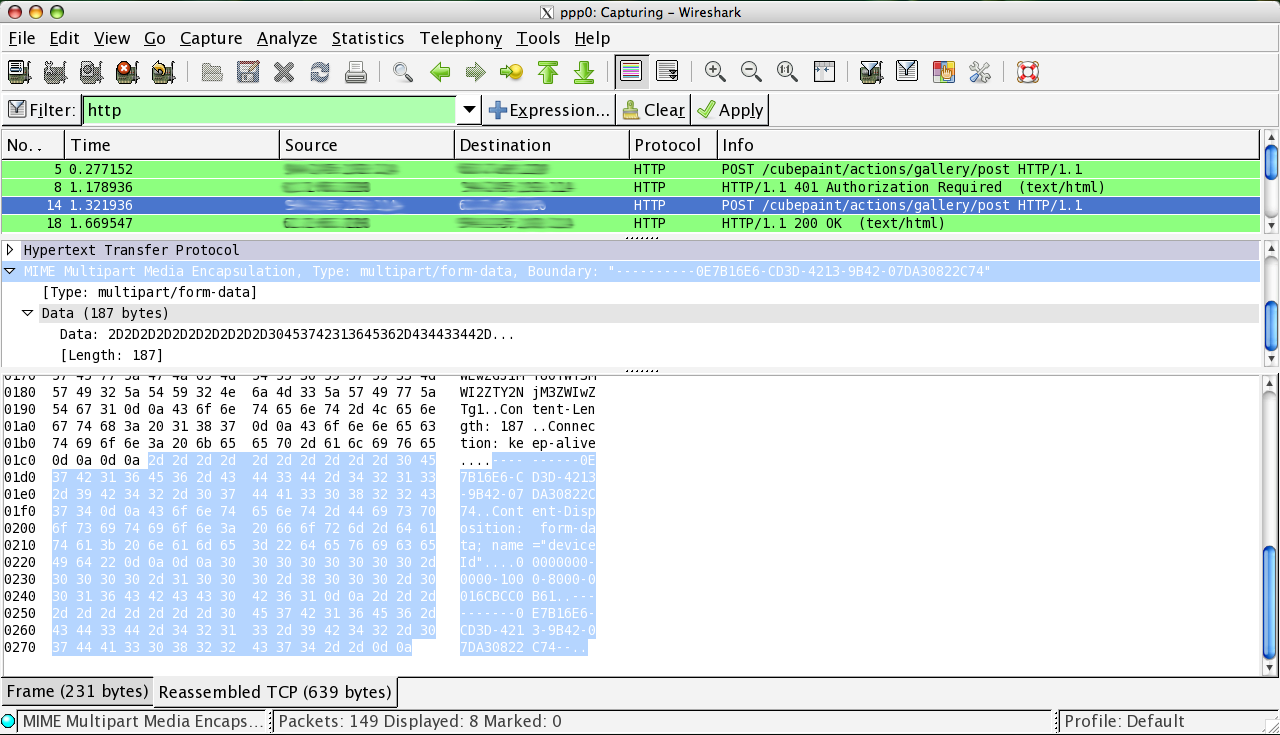Stop the running capture icon
Screen dimensions: 1280x735
127,72
